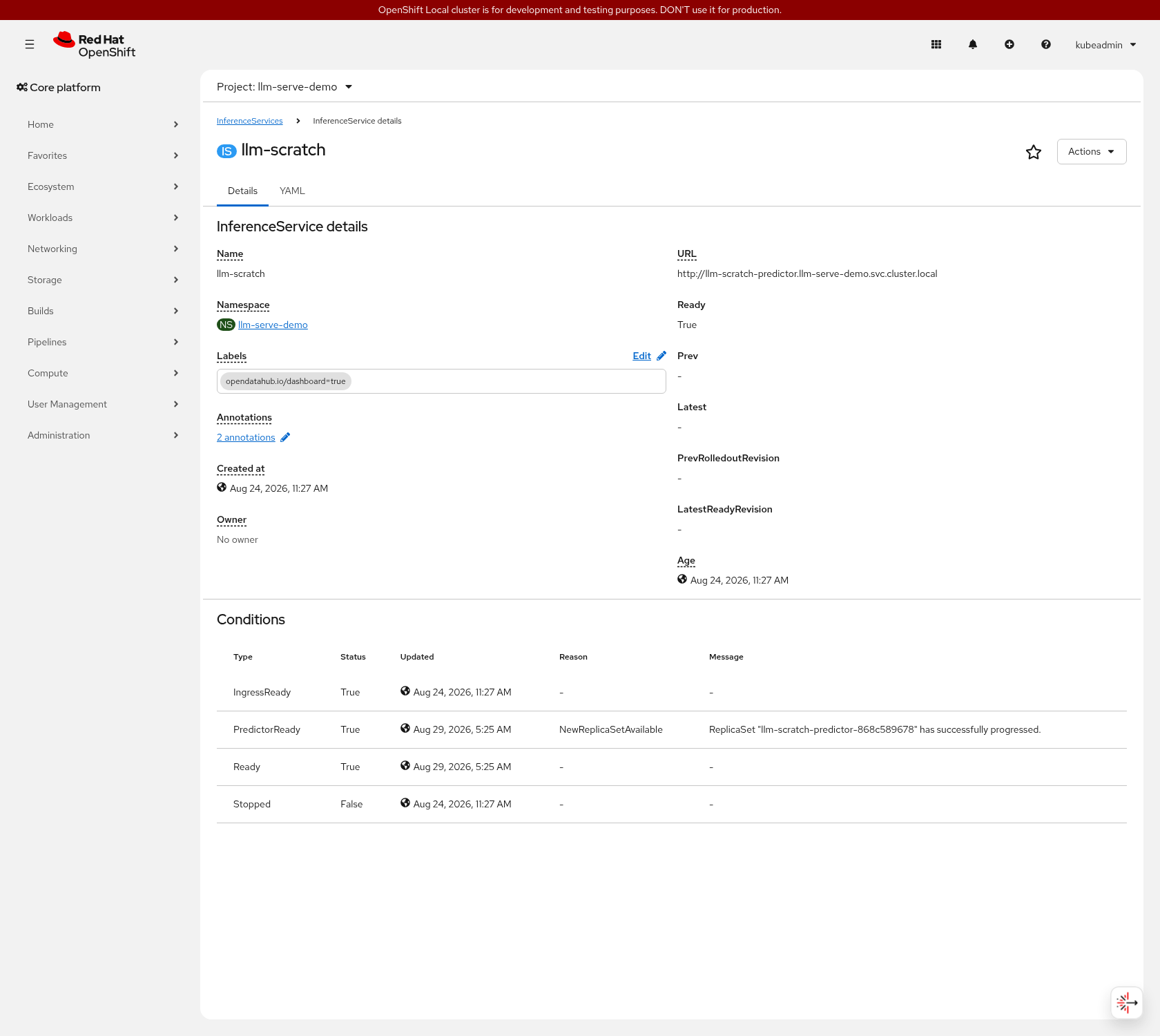
Task: Open the Actions dropdown
Action: (1092, 151)
